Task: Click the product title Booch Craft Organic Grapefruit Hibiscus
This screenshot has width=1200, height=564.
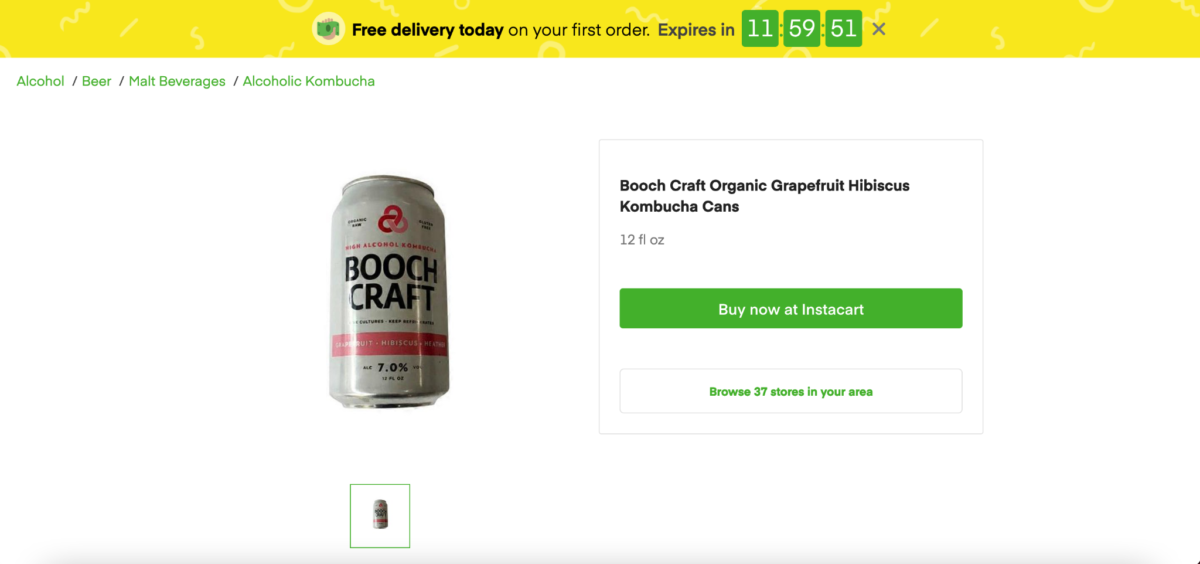Action: tap(764, 196)
